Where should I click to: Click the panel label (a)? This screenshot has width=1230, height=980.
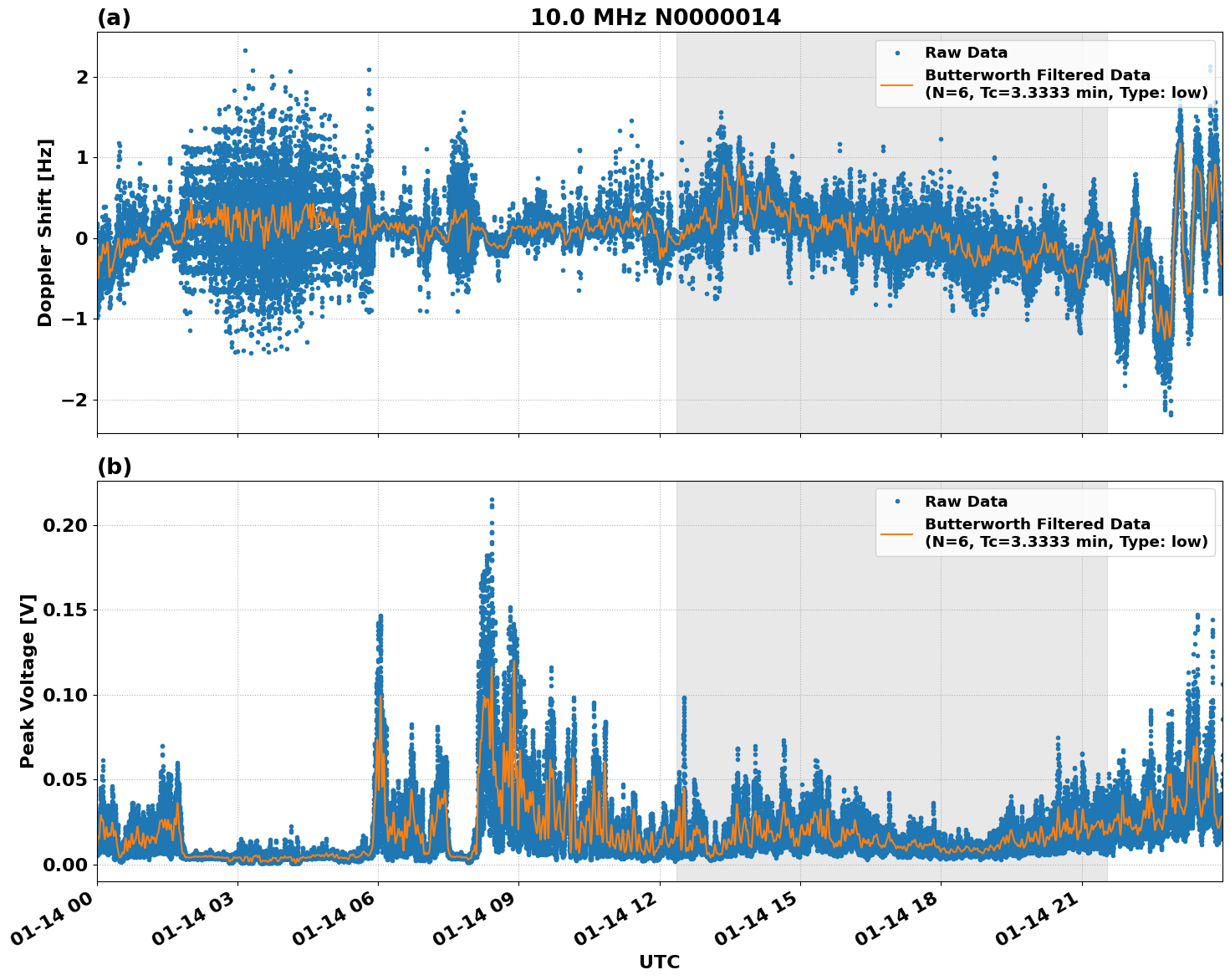pyautogui.click(x=115, y=15)
